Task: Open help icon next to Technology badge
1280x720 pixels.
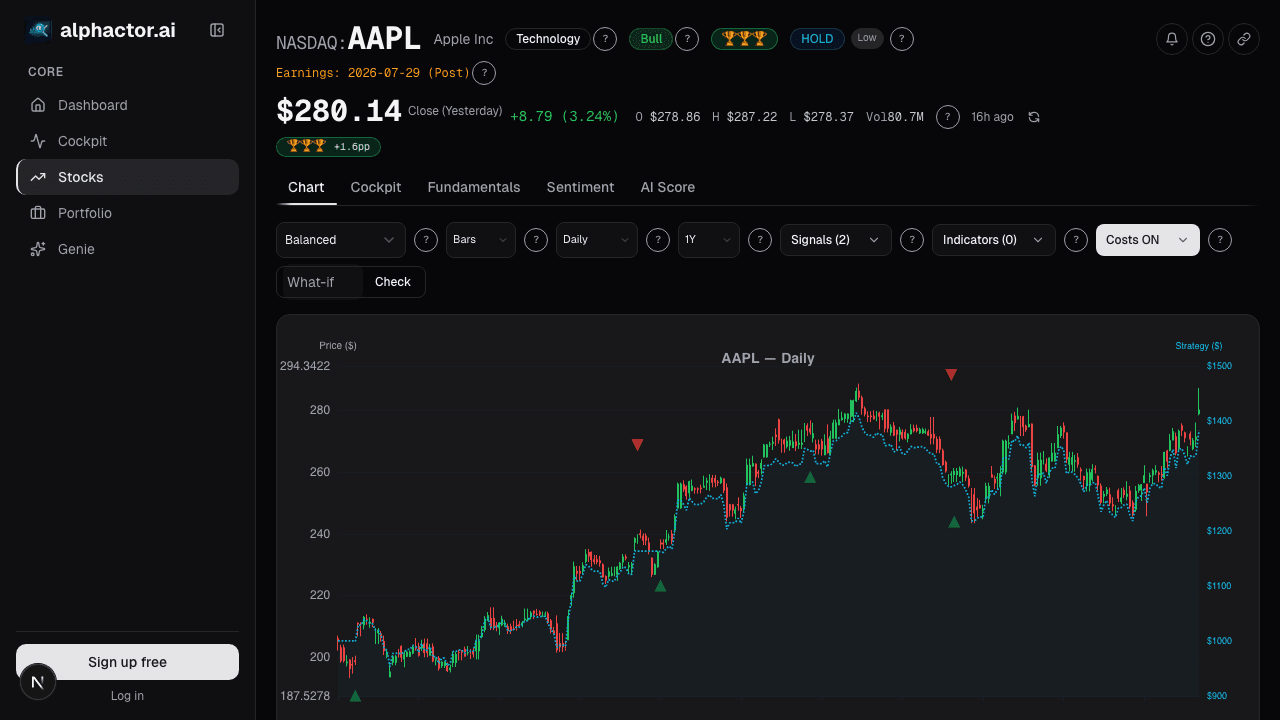Action: [x=605, y=39]
